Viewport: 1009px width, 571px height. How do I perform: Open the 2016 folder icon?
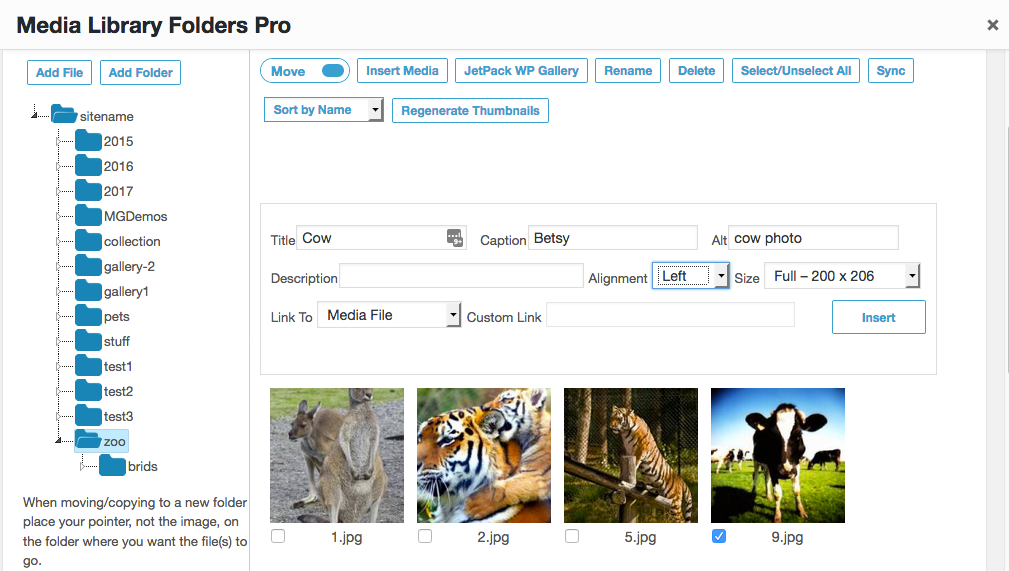(88, 165)
